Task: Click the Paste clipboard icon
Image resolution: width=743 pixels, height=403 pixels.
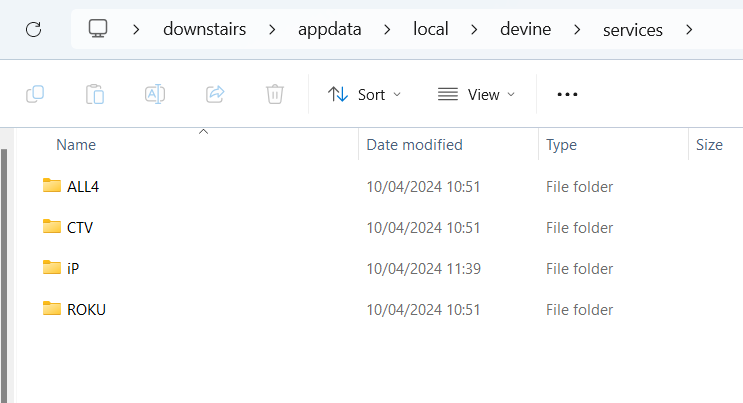Action: pos(95,94)
